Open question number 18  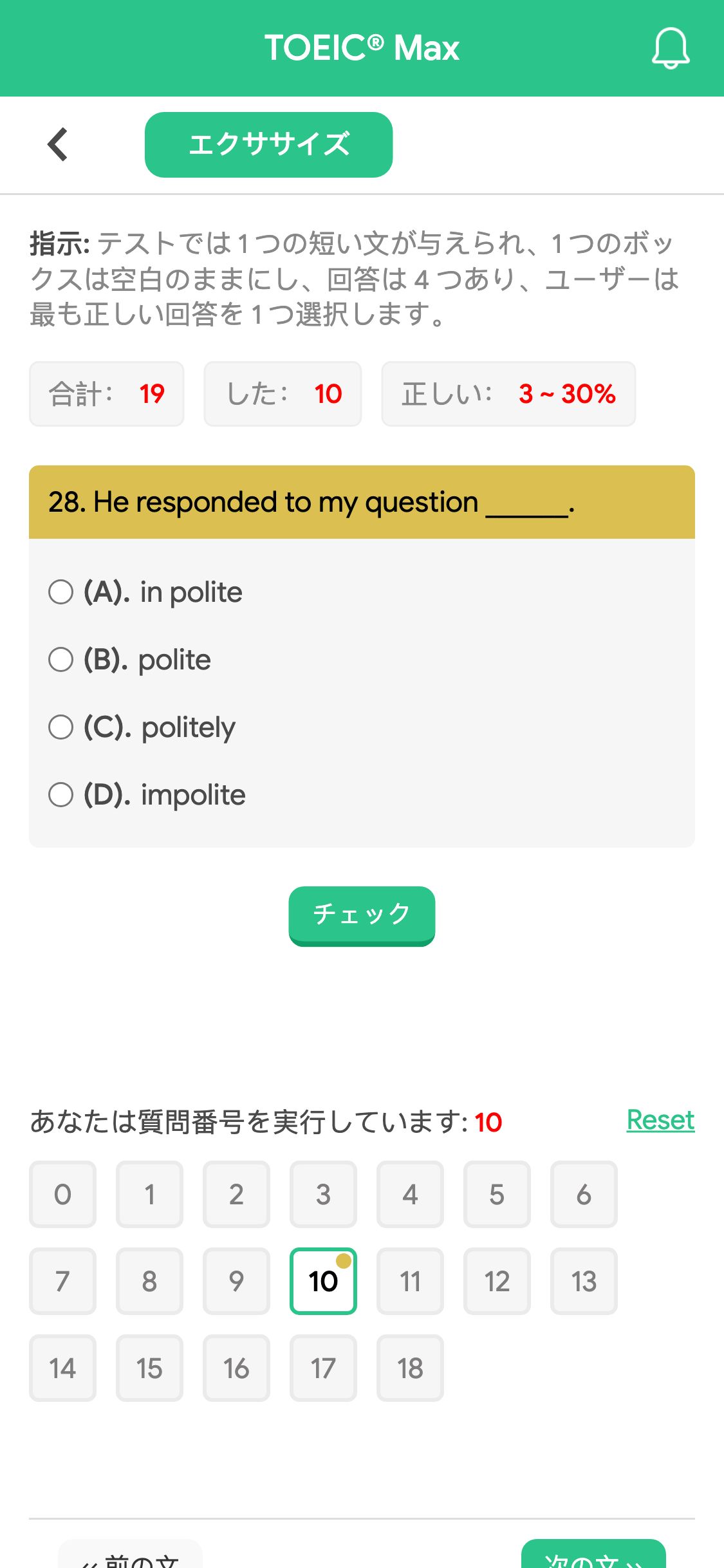410,1368
